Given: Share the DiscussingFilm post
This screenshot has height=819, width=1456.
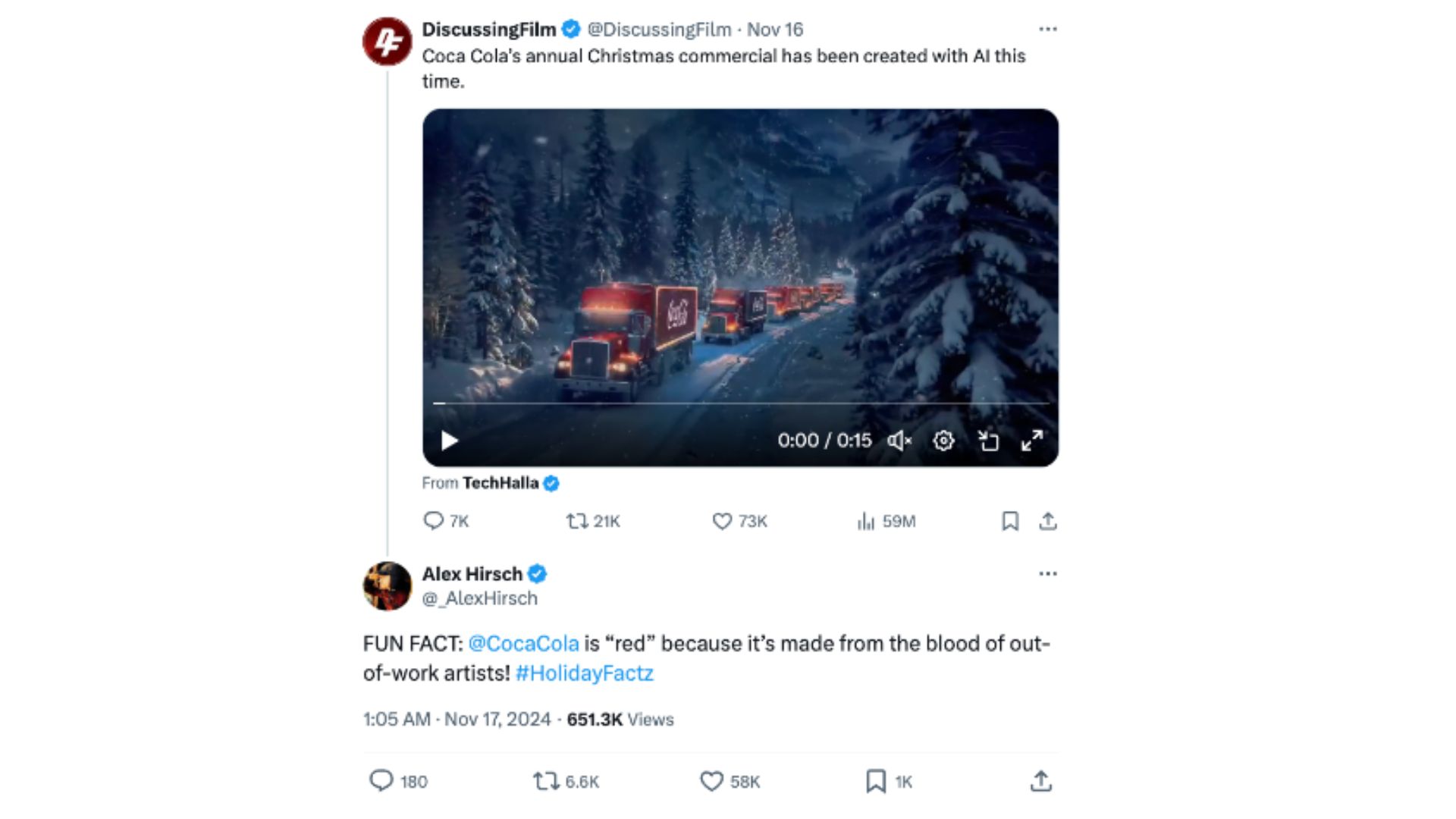Looking at the screenshot, I should pos(1047,521).
